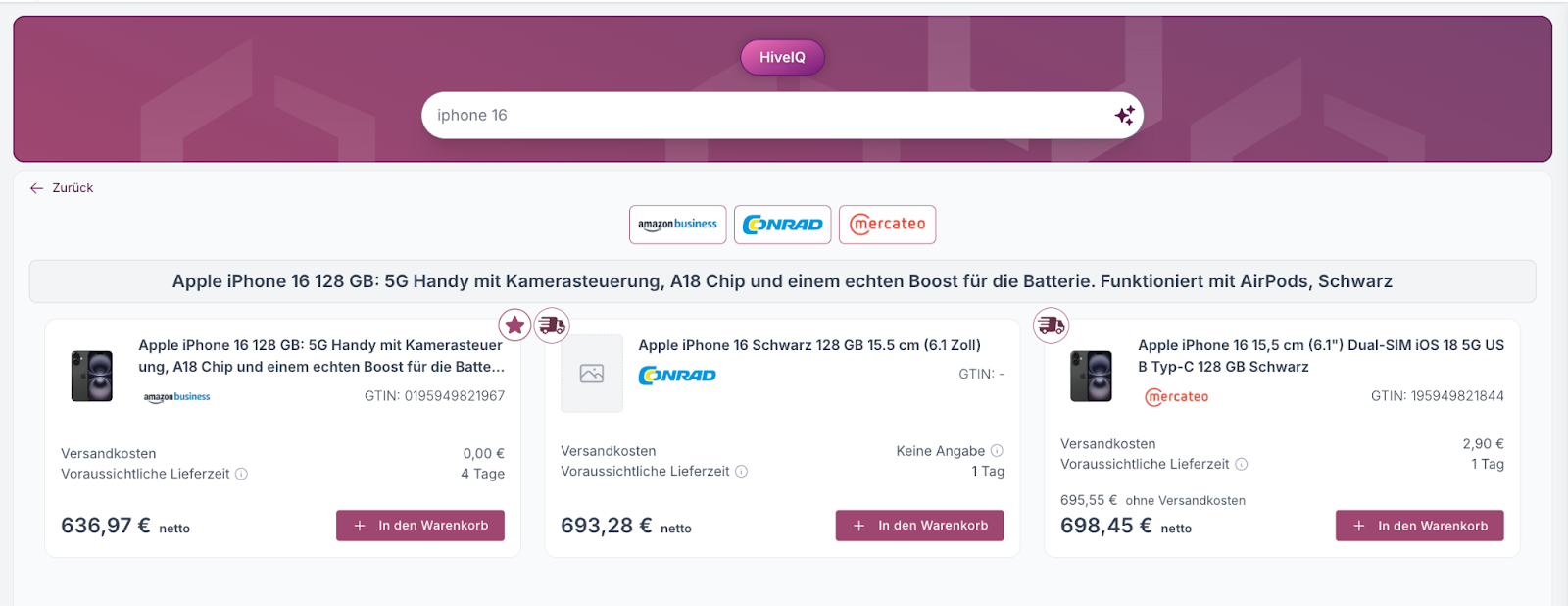The image size is (1568, 606).
Task: Click info icon beside Mercateo offer's Lieferzeit
Action: click(1241, 465)
